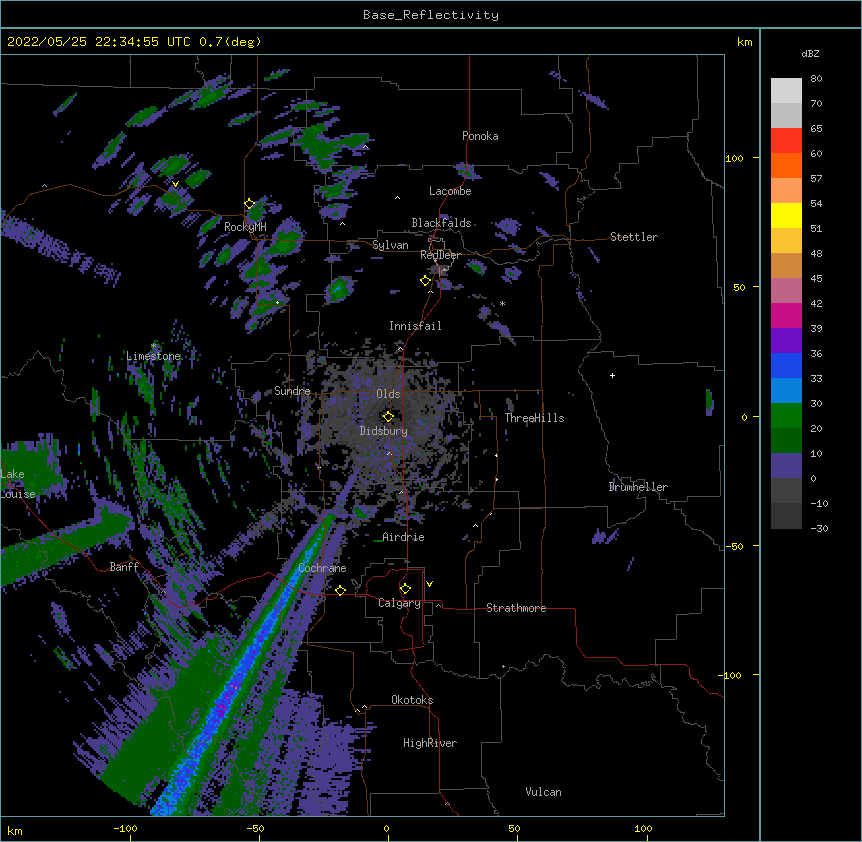Click the Olds label

click(x=388, y=394)
